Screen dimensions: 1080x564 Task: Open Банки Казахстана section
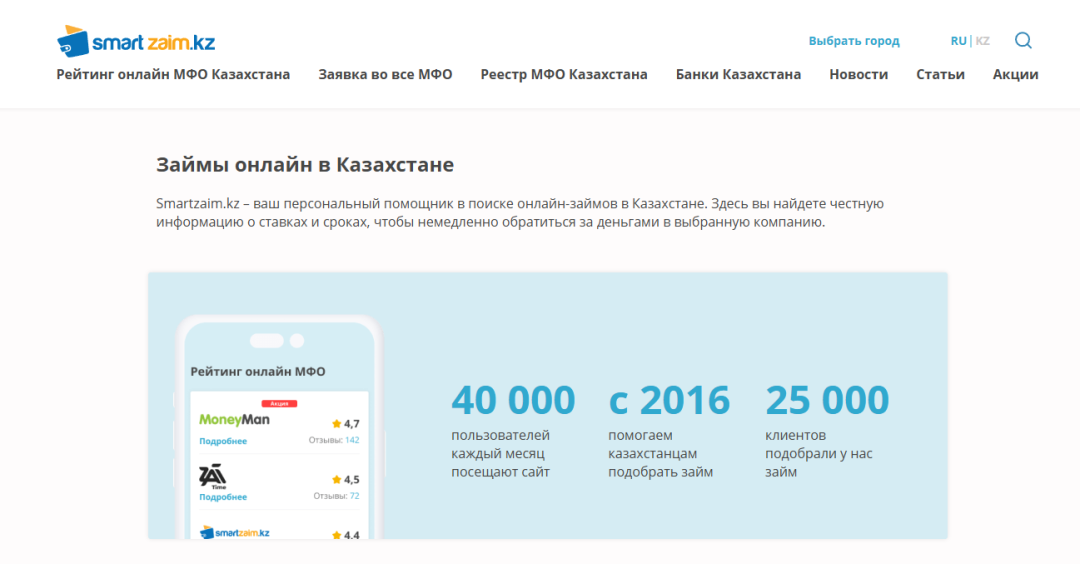pos(738,74)
